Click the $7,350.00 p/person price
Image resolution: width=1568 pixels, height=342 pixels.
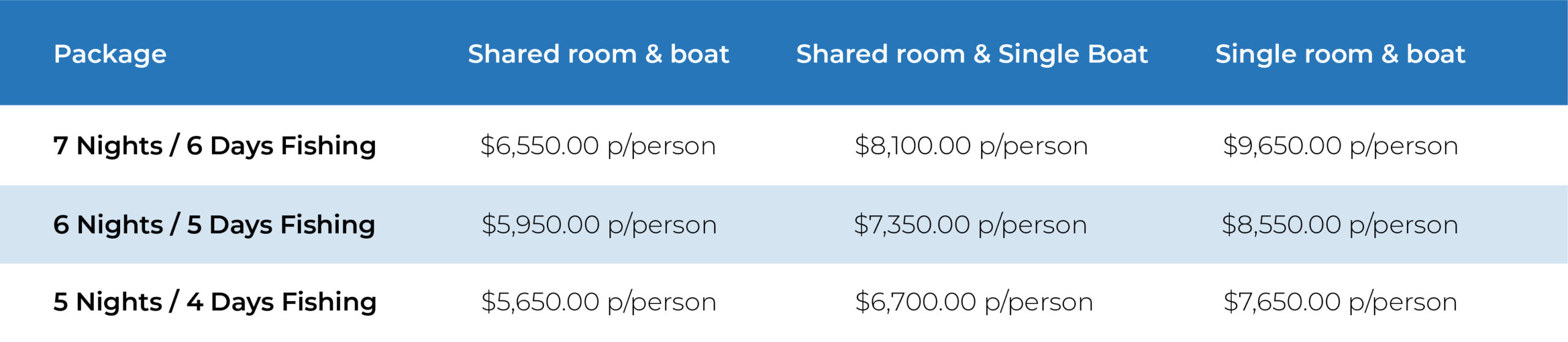(971, 225)
